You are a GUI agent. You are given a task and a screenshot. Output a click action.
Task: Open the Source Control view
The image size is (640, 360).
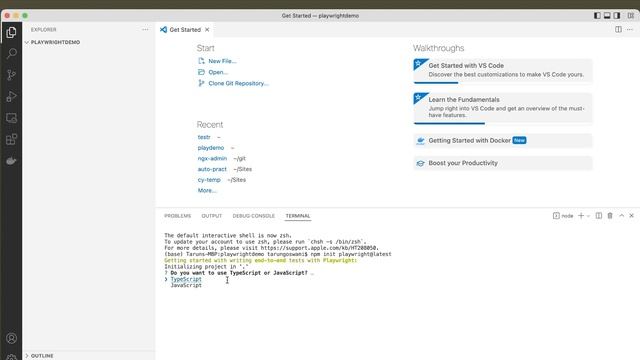coord(11,75)
